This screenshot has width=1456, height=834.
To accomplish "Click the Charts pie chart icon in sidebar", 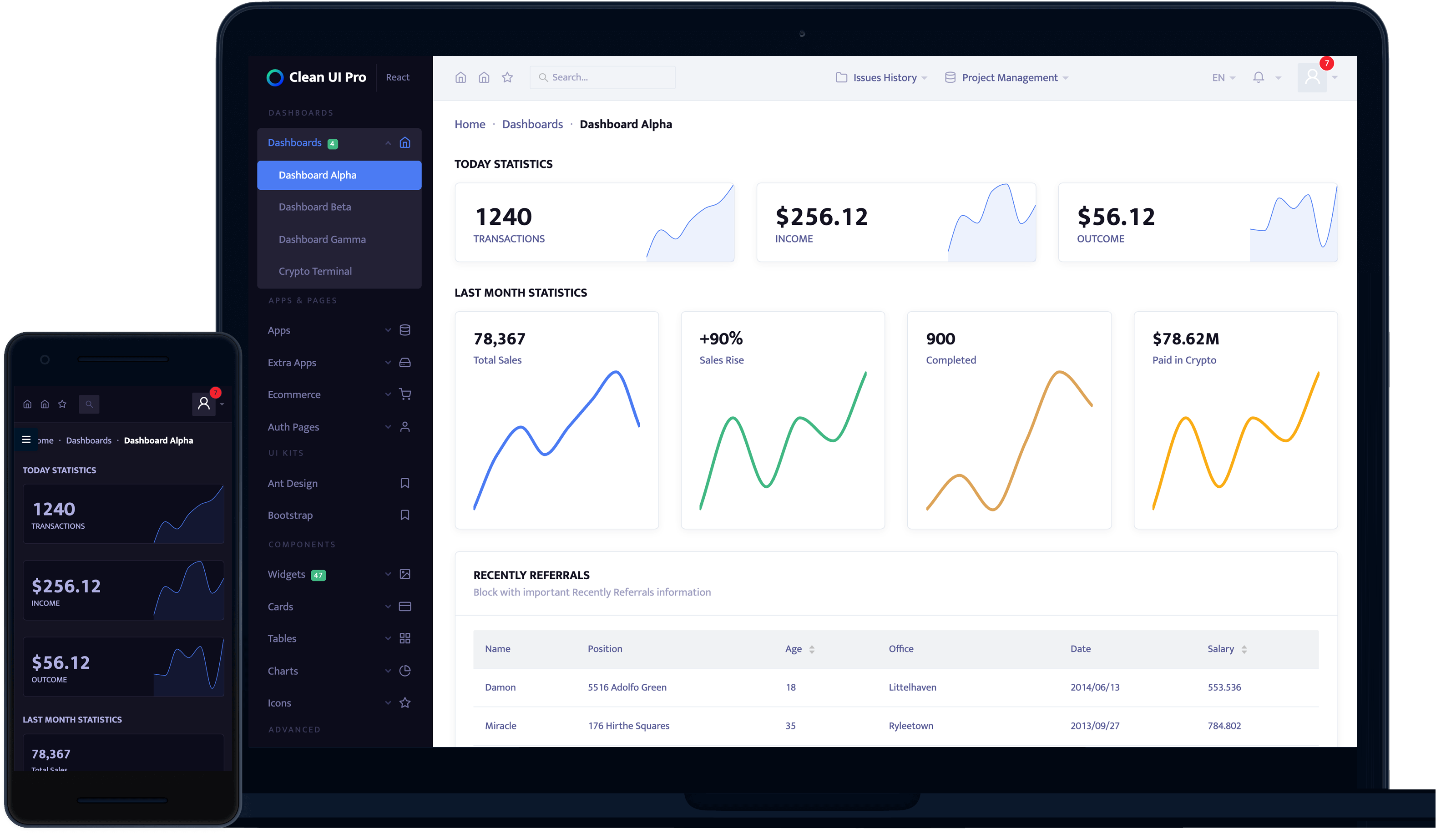I will [x=405, y=671].
